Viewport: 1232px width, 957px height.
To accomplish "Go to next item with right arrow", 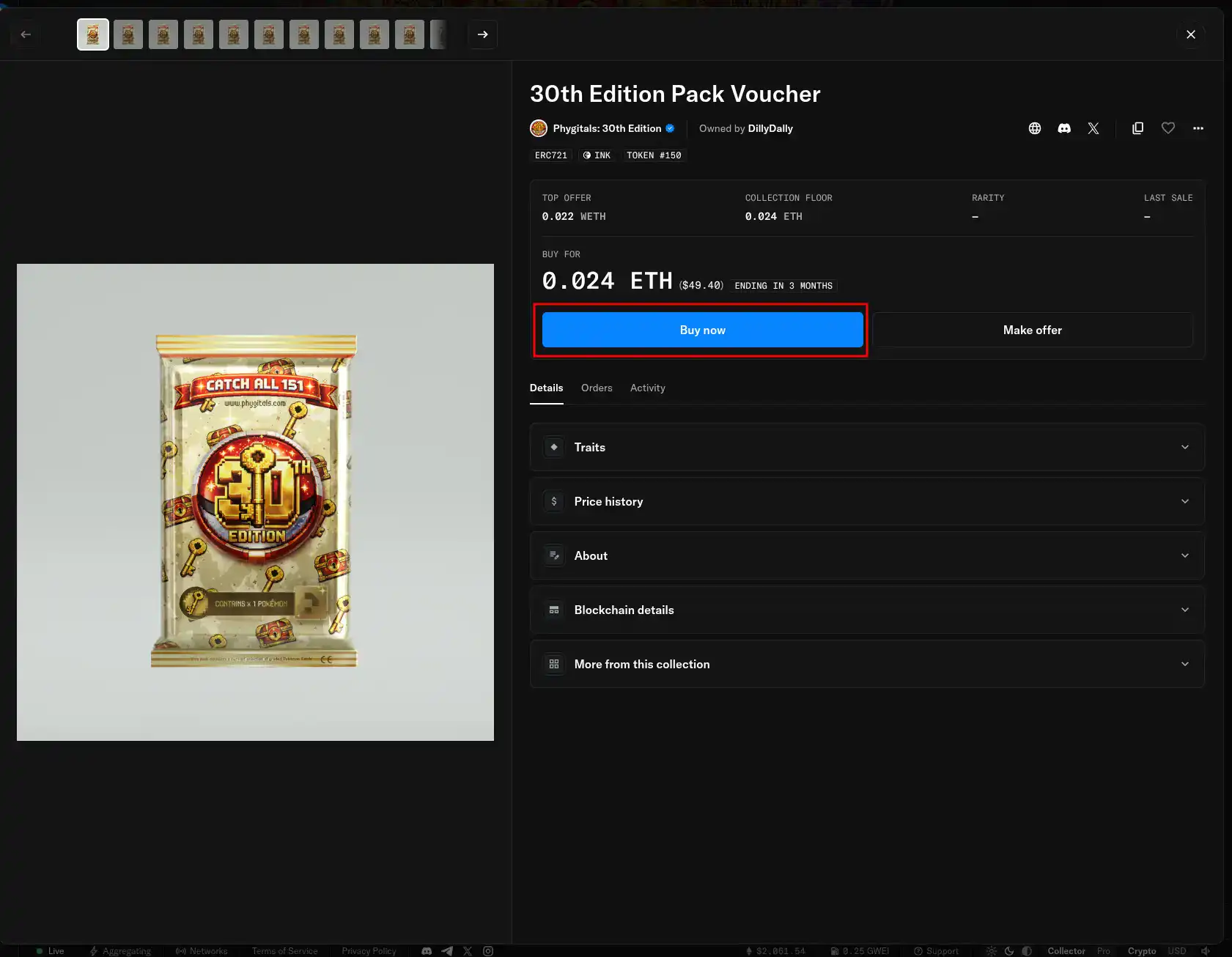I will [482, 34].
